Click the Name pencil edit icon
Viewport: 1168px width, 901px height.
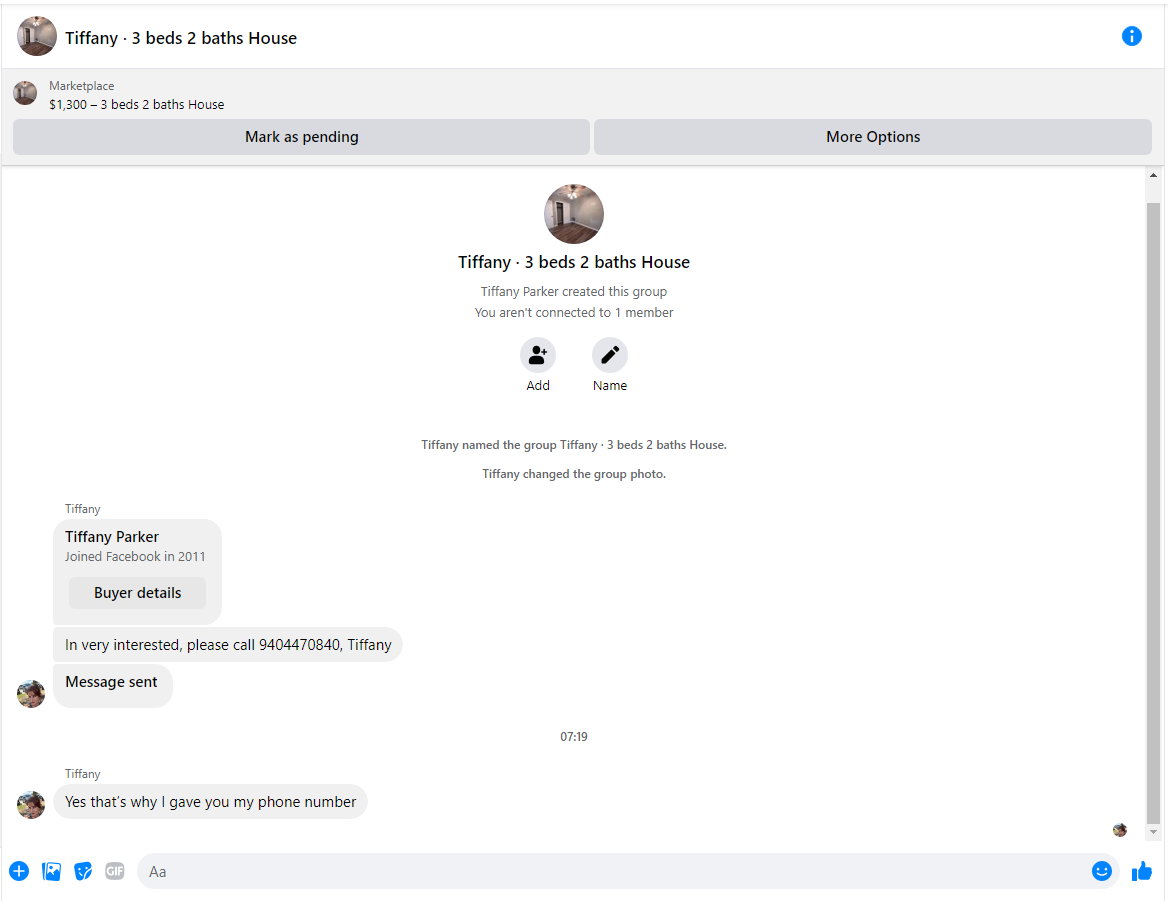[x=610, y=355]
